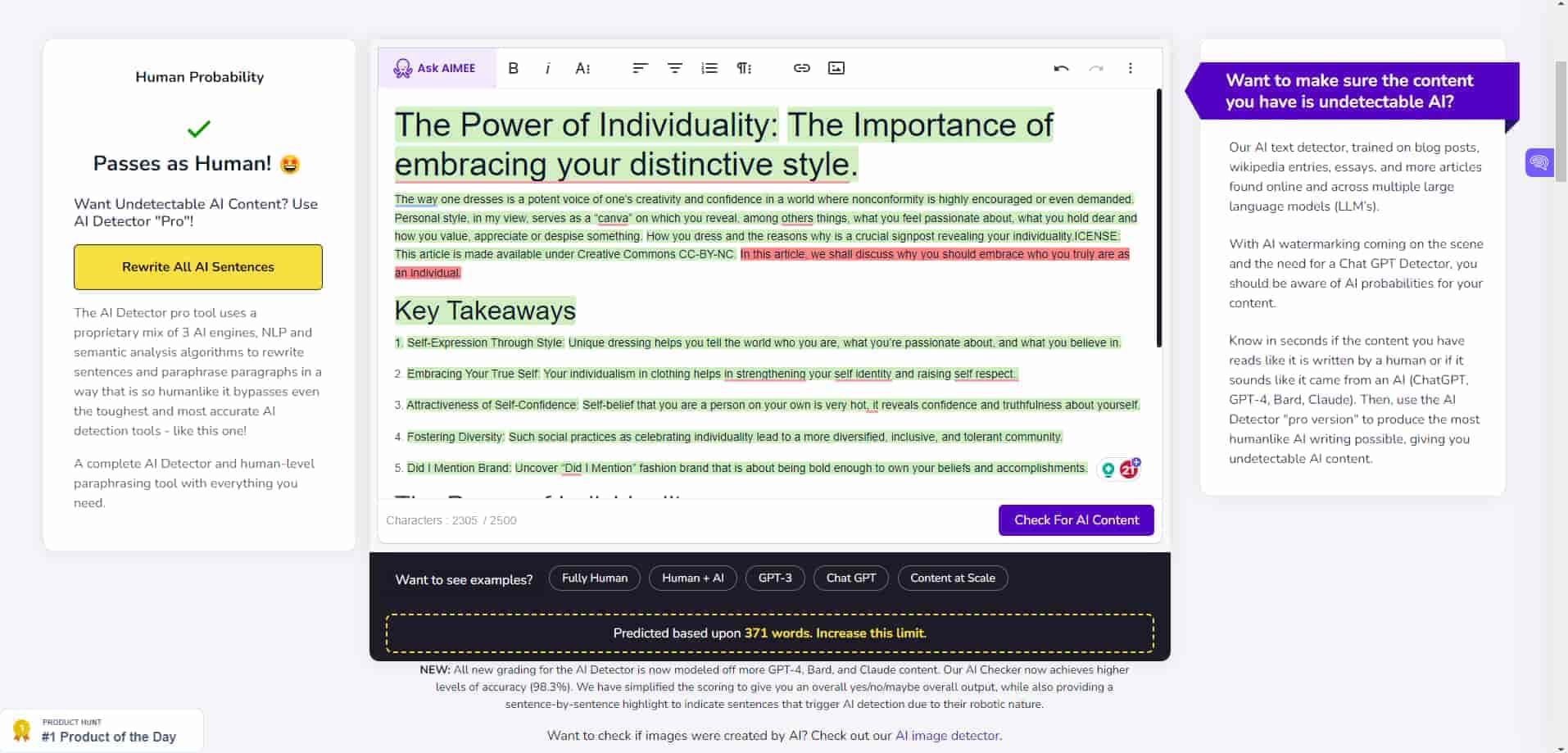
Task: Select the Content at Scale example
Action: [952, 578]
